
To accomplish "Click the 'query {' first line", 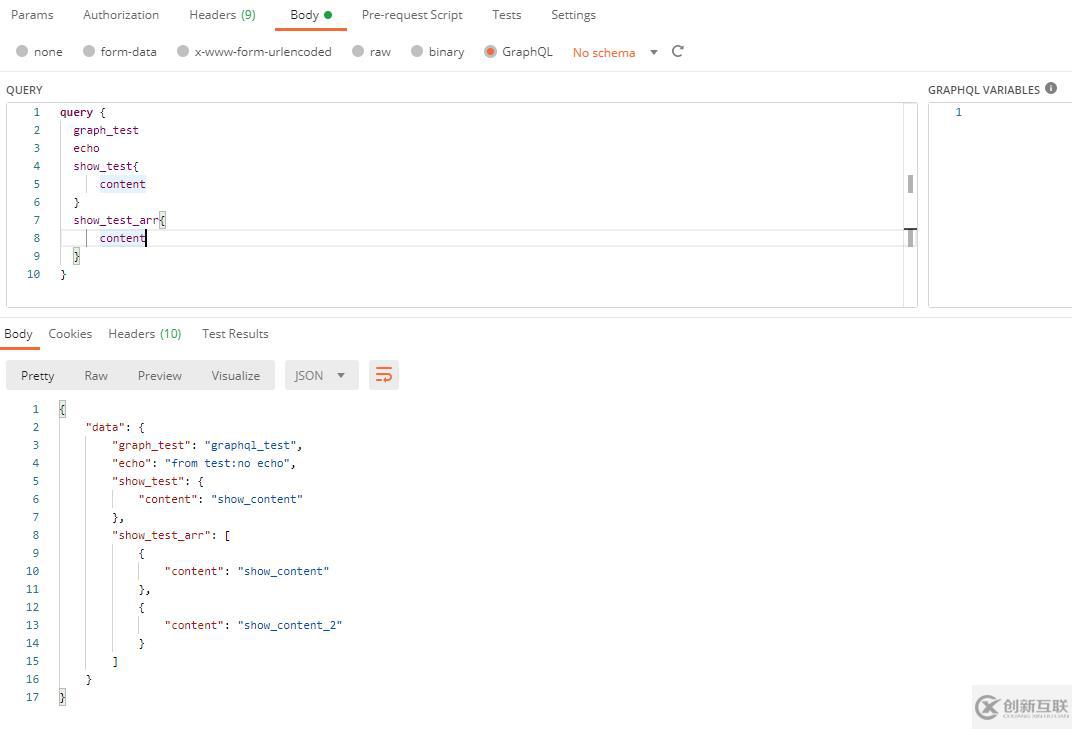I will (x=82, y=112).
